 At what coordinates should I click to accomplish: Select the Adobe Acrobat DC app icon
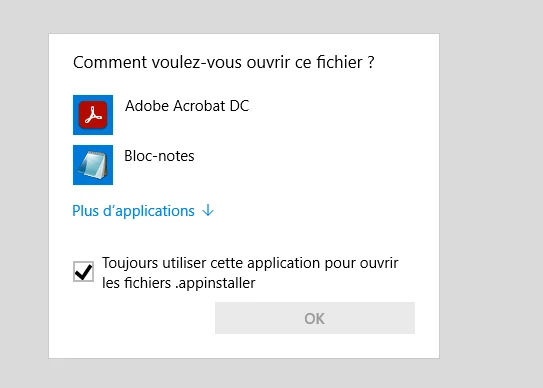93,115
